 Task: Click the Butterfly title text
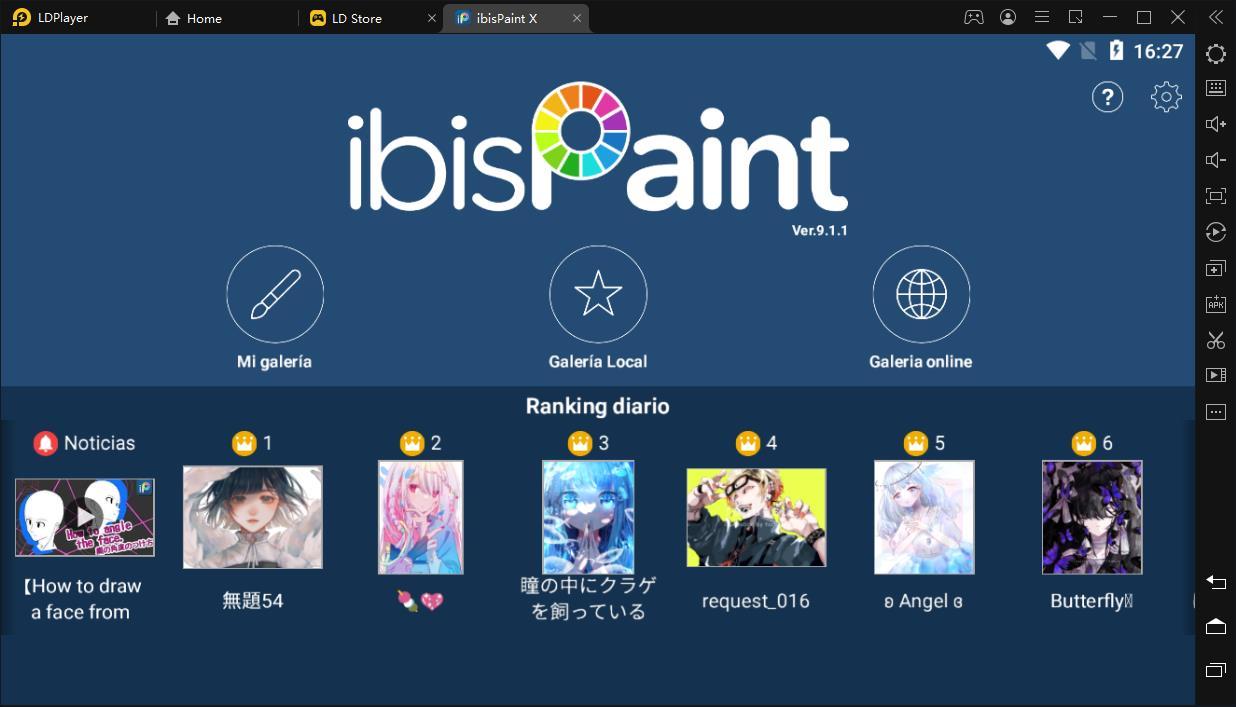click(1091, 601)
